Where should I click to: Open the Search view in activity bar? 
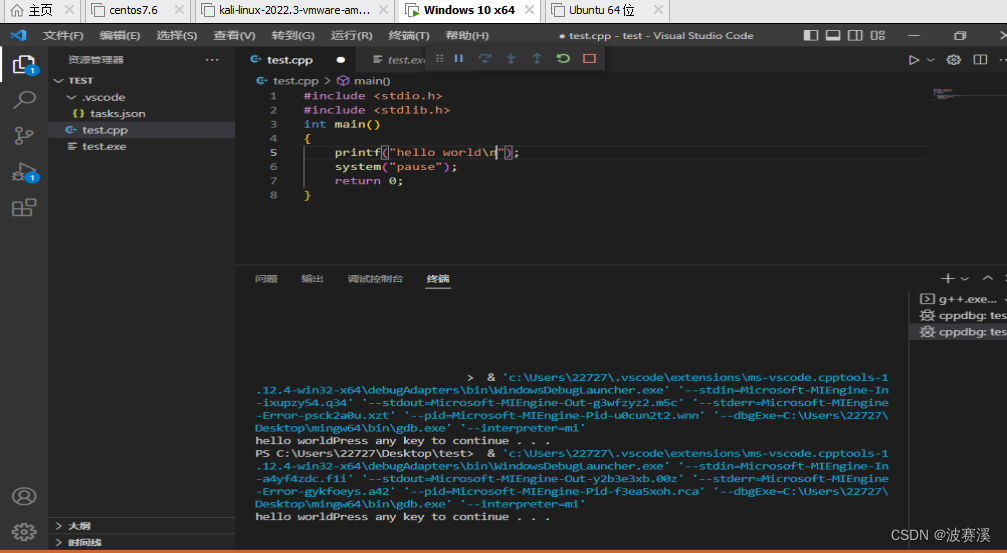click(24, 100)
